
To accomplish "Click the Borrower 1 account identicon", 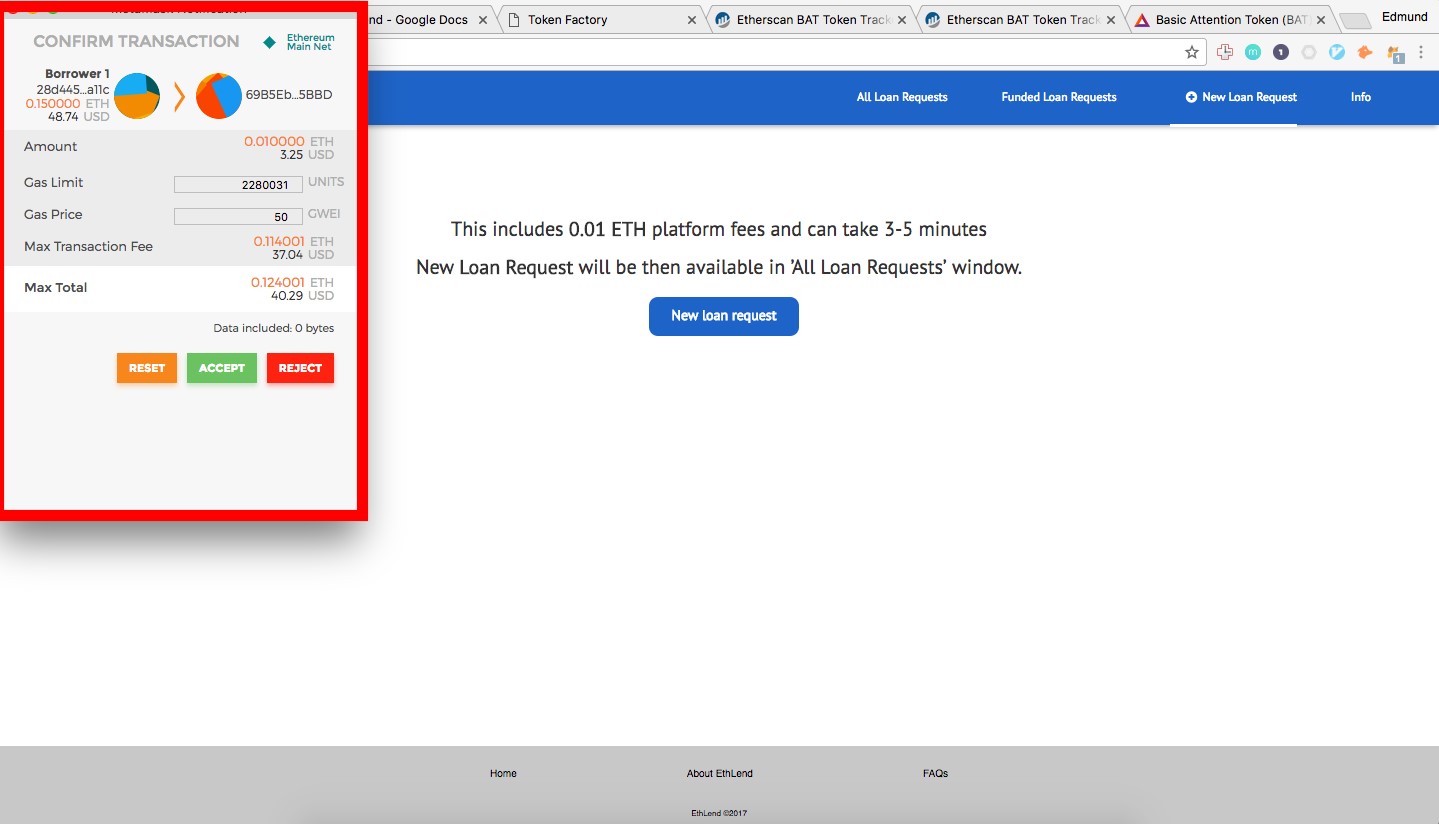I will tap(137, 96).
